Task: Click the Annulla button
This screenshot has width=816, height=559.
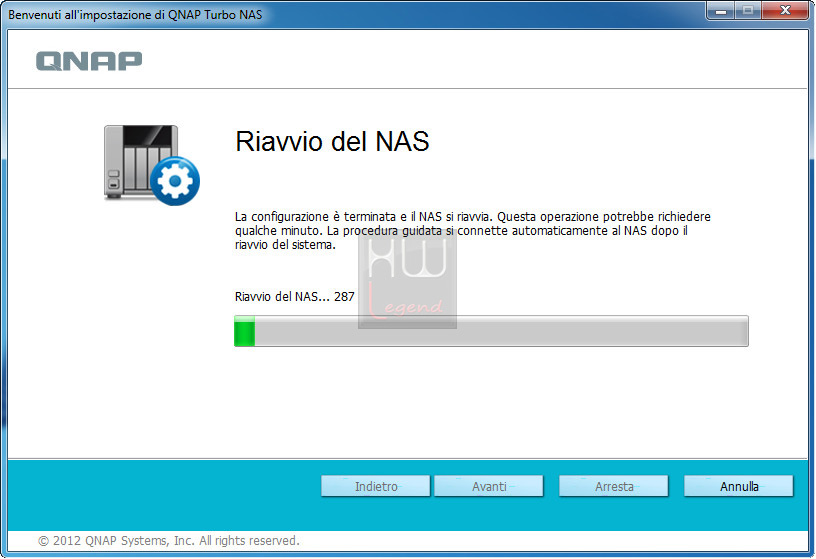Action: [738, 486]
